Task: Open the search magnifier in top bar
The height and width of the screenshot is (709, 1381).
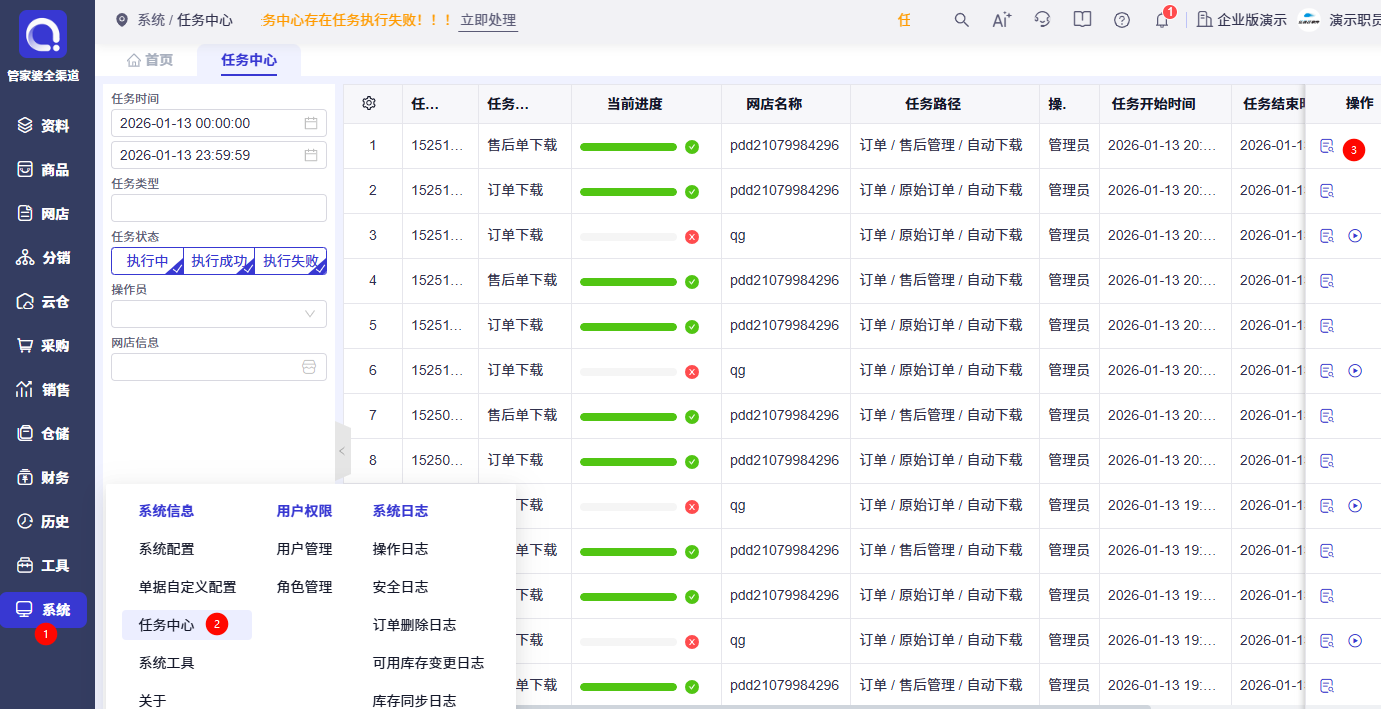Action: [961, 20]
